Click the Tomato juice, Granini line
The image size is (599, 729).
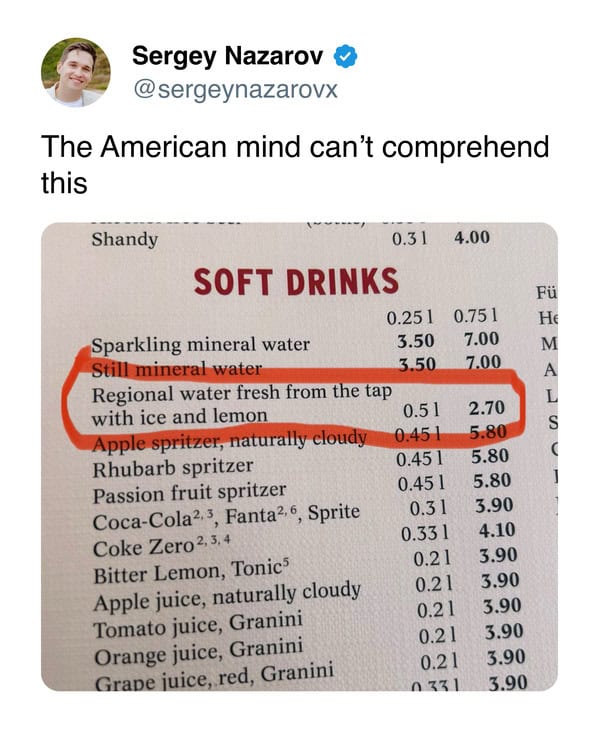coord(198,625)
